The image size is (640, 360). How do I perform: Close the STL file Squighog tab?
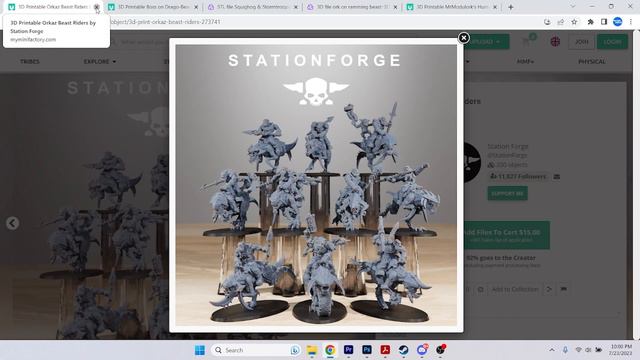click(296, 7)
